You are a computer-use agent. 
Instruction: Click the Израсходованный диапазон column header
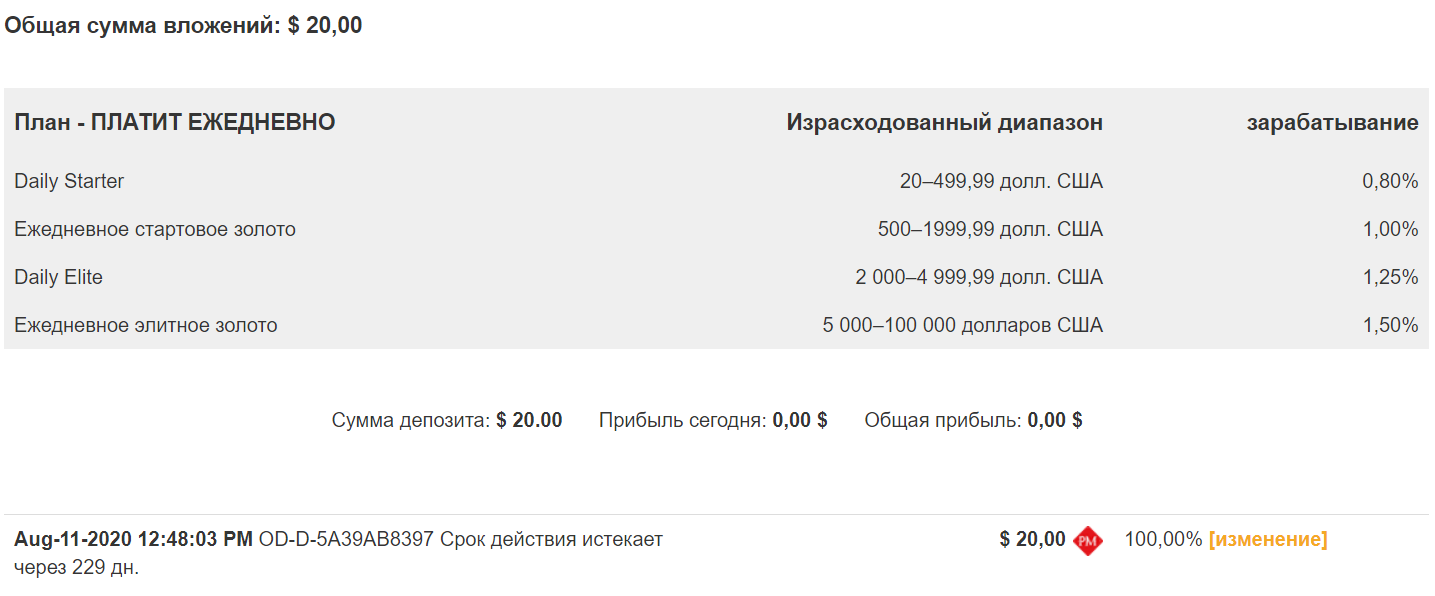[944, 123]
